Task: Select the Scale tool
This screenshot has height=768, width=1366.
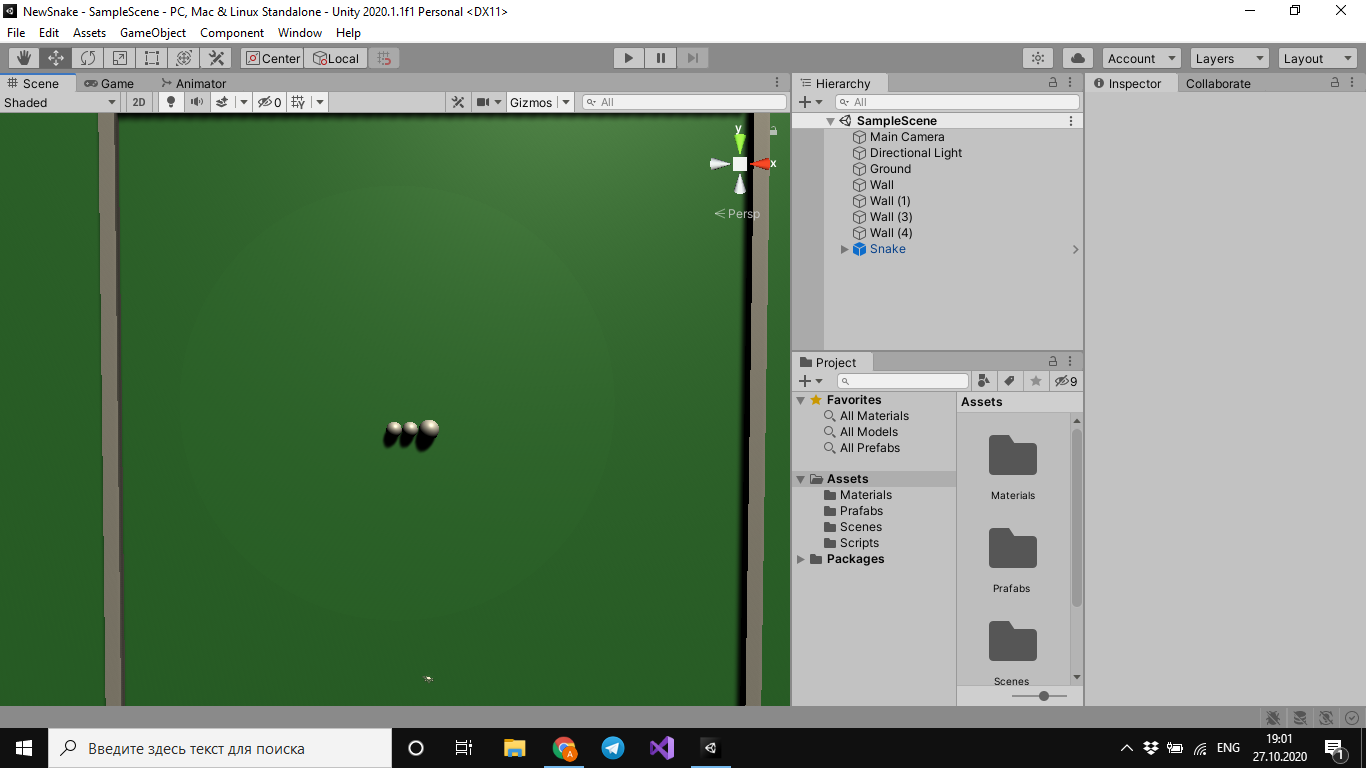Action: point(120,58)
